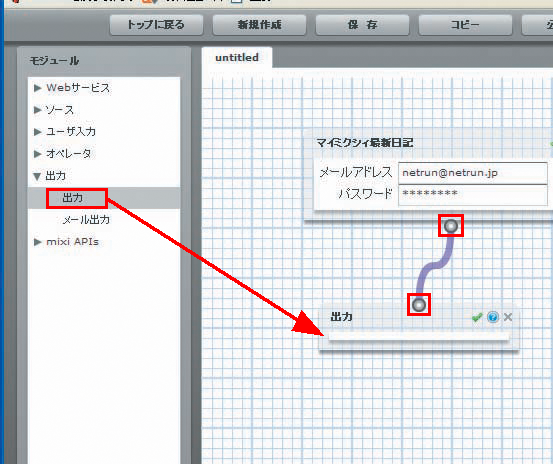Click the green checkmark on 出力 module
The height and width of the screenshot is (464, 553).
click(477, 317)
